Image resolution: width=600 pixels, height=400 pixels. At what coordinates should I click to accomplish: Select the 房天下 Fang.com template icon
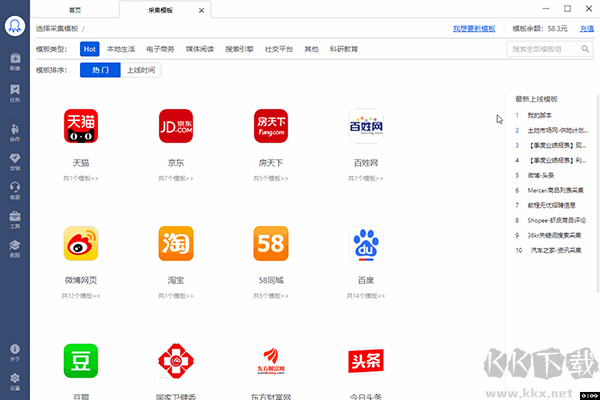271,126
